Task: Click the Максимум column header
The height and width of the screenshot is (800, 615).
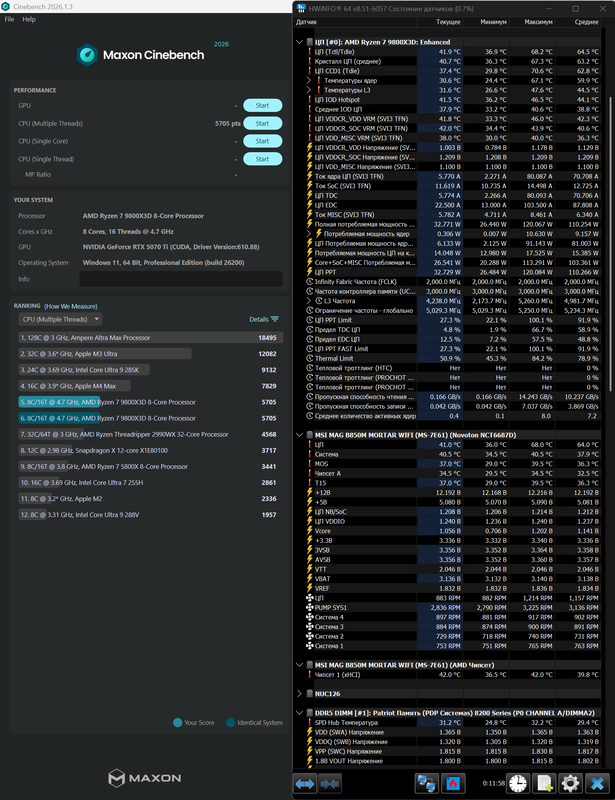Action: pyautogui.click(x=538, y=22)
